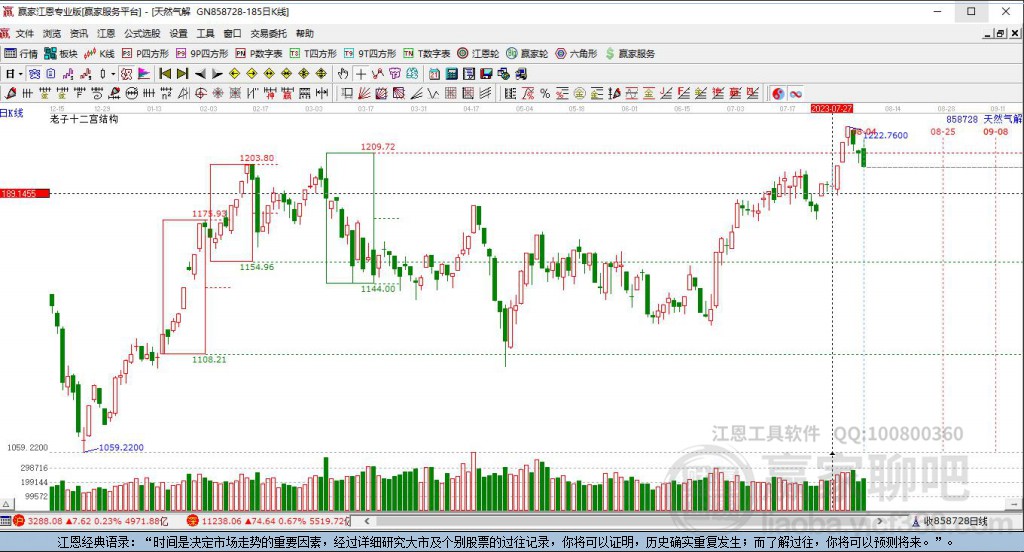Open the 窗口 menu

point(232,33)
